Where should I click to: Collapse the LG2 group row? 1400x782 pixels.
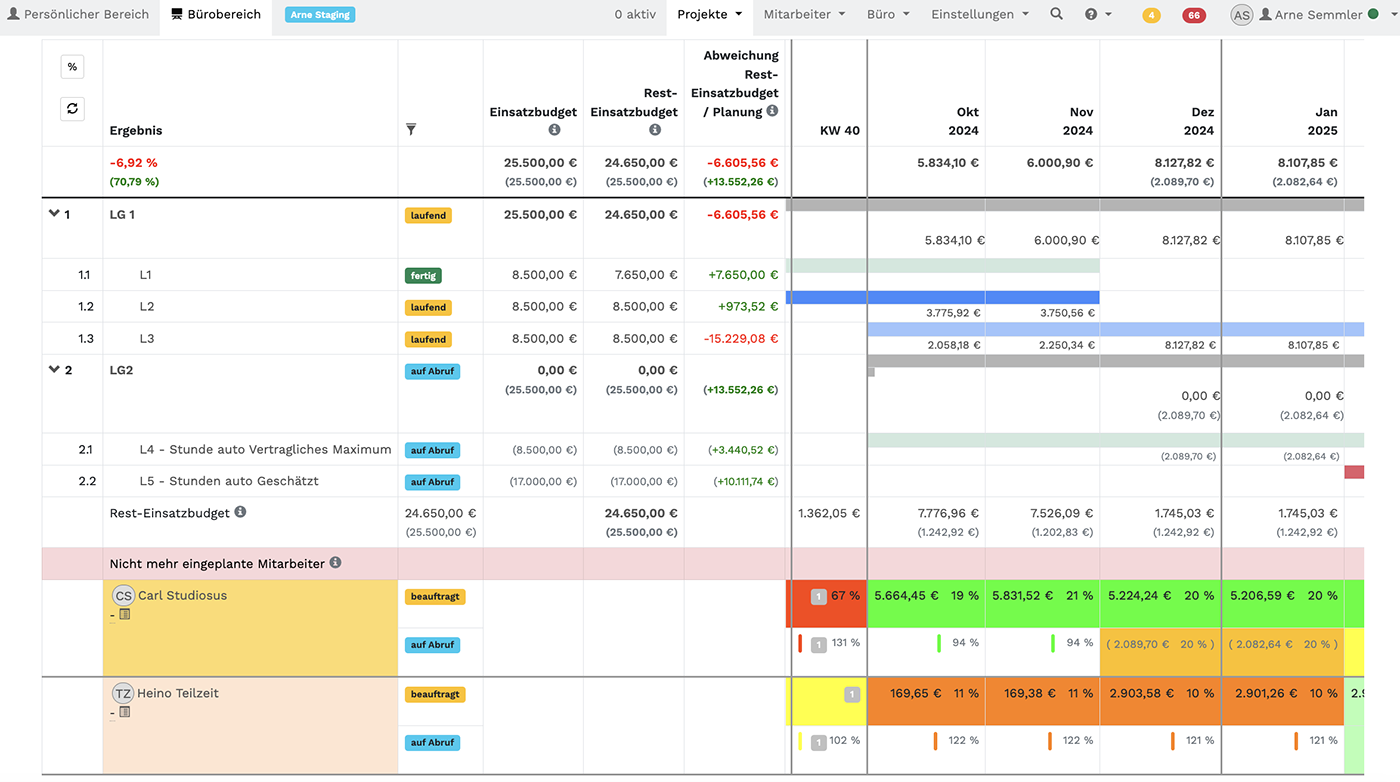[x=54, y=370]
